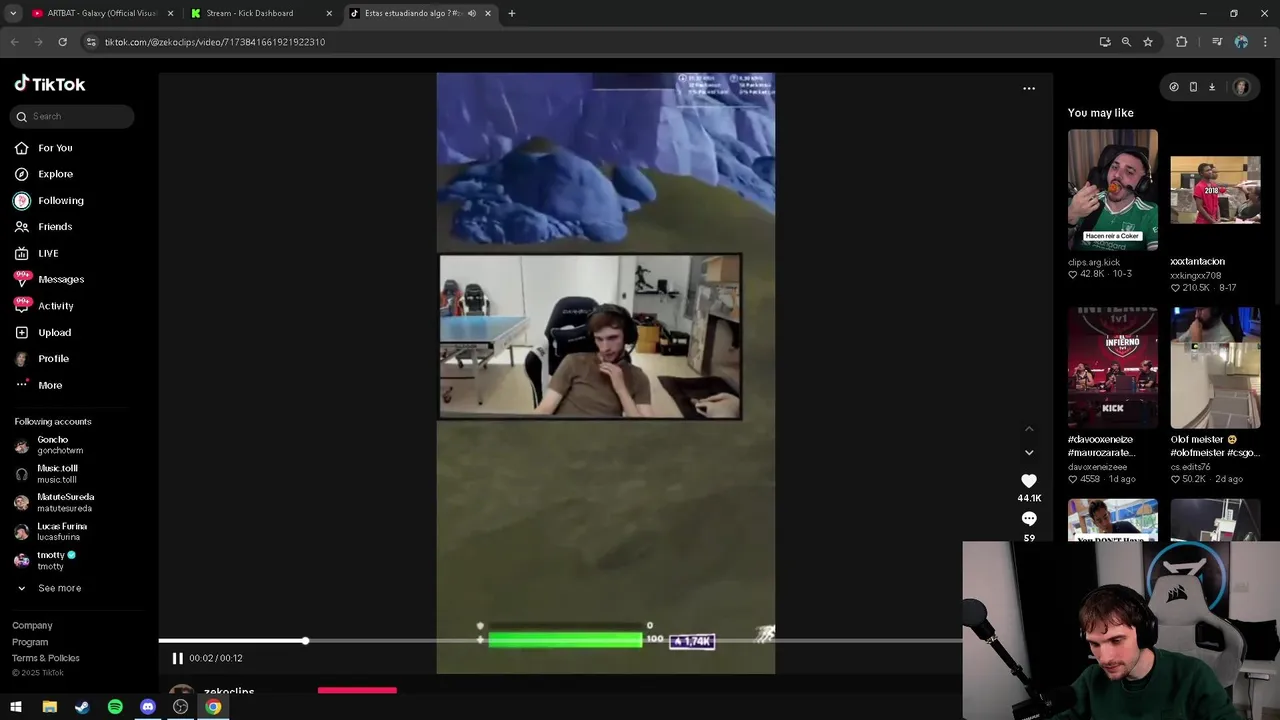The image size is (1280, 720).
Task: Open the INFIERNO Kick suggested video
Action: click(1112, 368)
